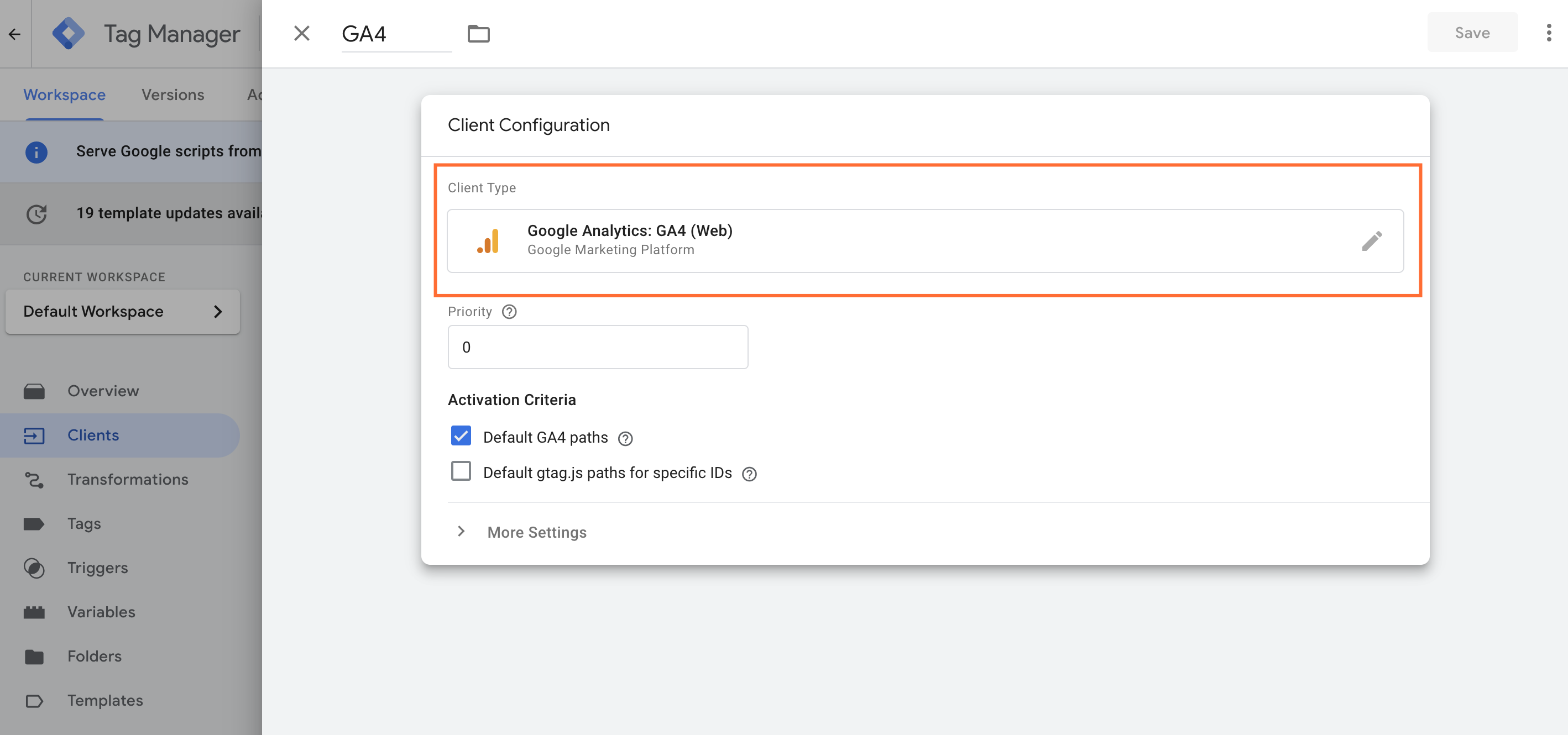Switch to the Workspace tab
Screen dimensions: 1568x735
(x=65, y=95)
